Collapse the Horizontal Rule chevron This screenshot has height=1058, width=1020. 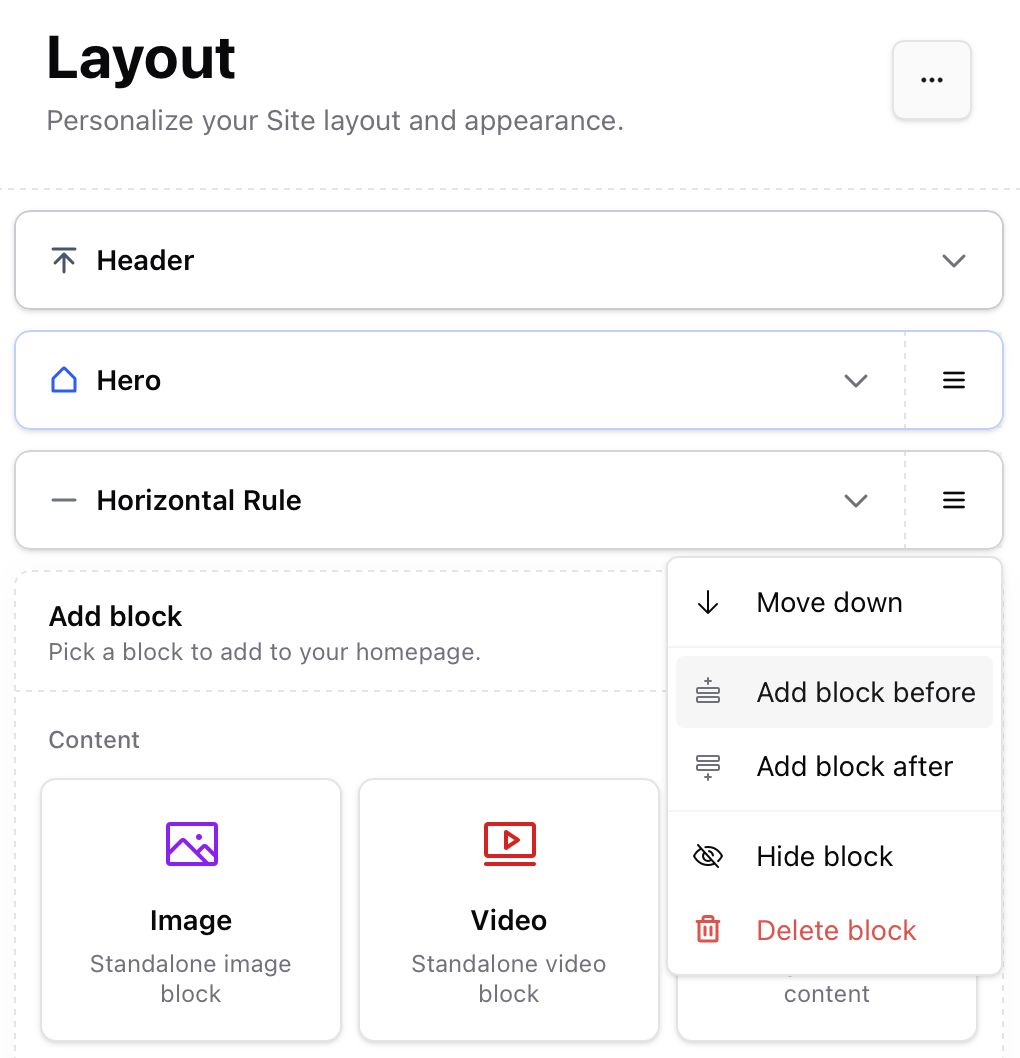[855, 500]
